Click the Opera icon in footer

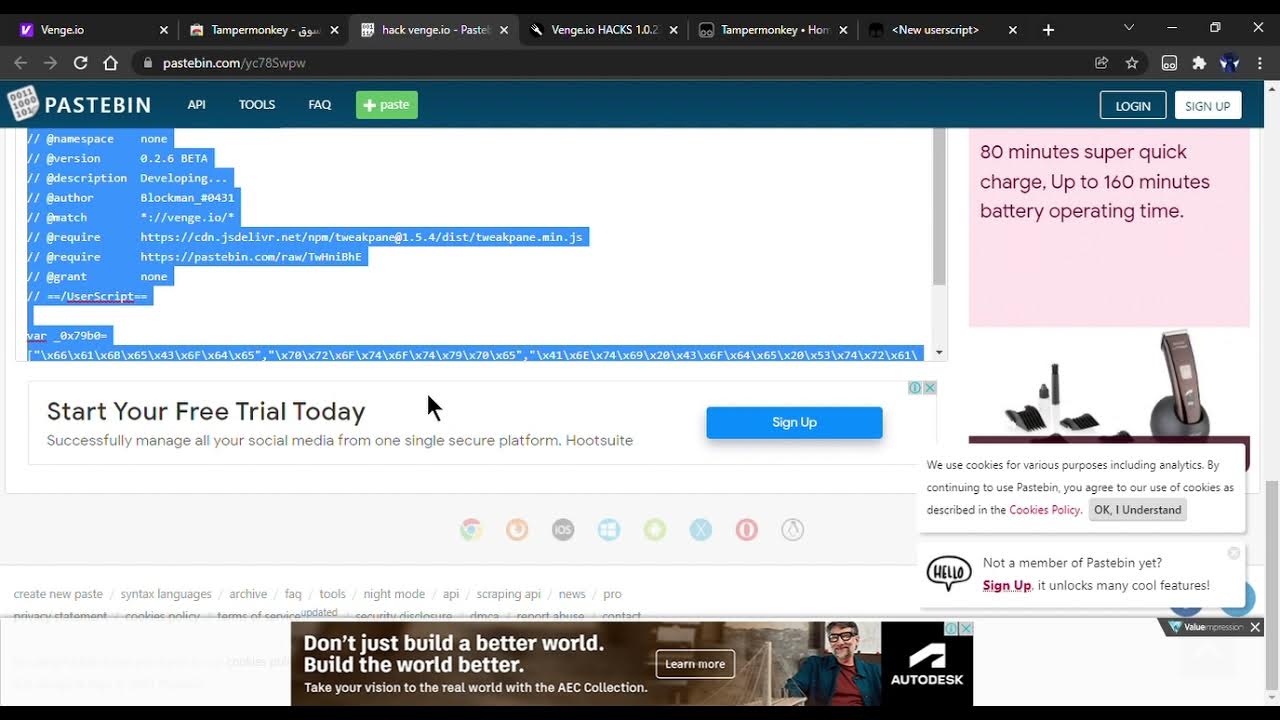tap(747, 530)
